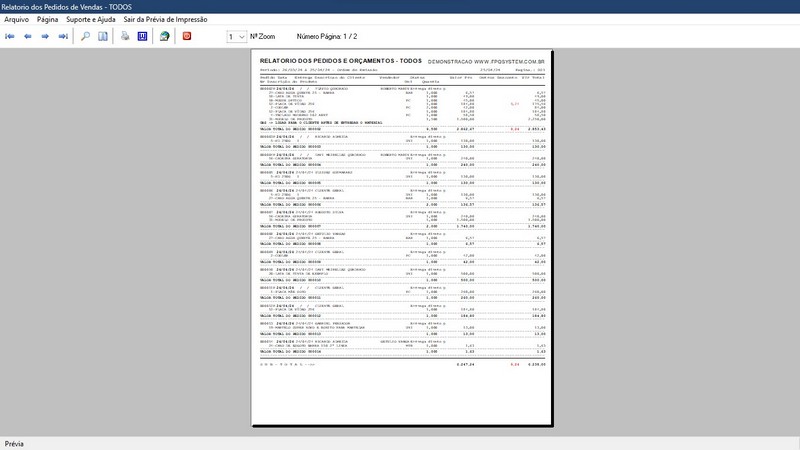Open the Página menu

[47, 19]
